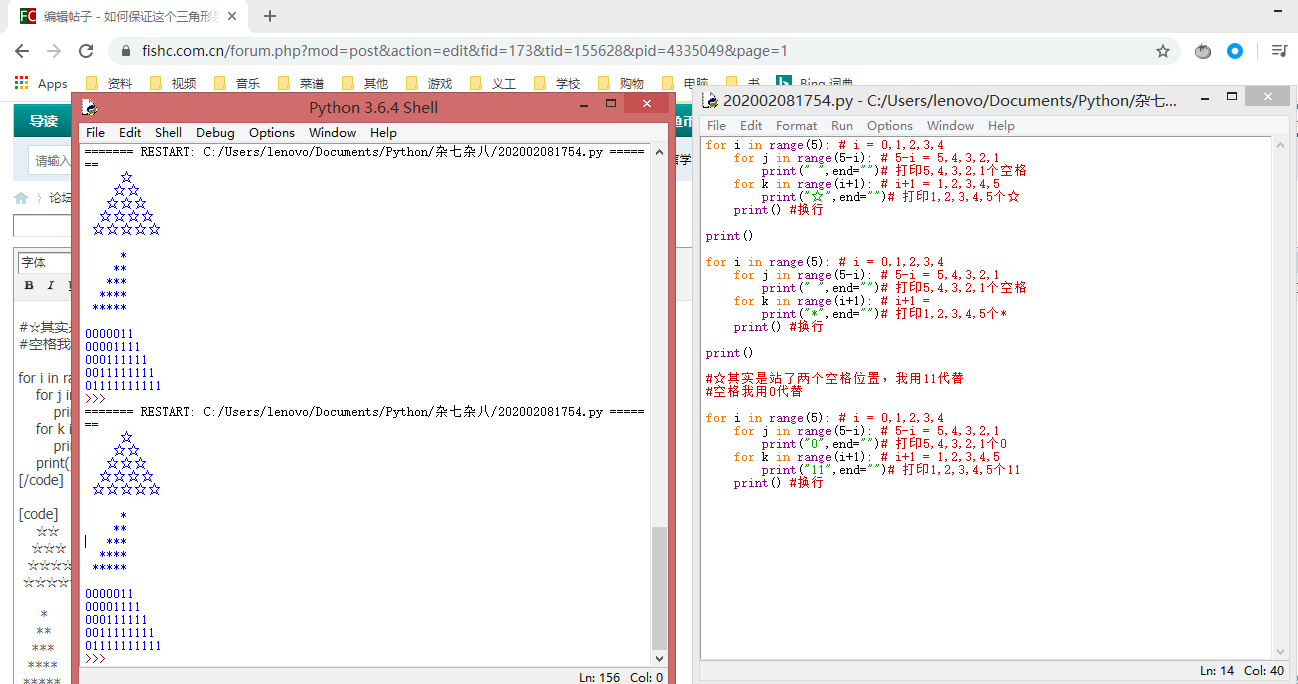Open the Run menu in the editor window
The image size is (1298, 684).
842,126
